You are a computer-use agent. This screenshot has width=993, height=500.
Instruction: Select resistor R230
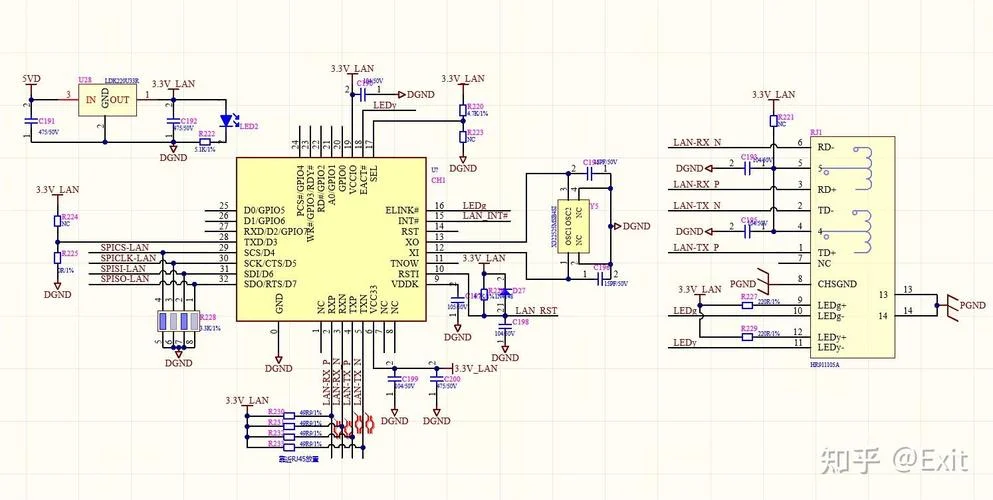click(x=289, y=415)
